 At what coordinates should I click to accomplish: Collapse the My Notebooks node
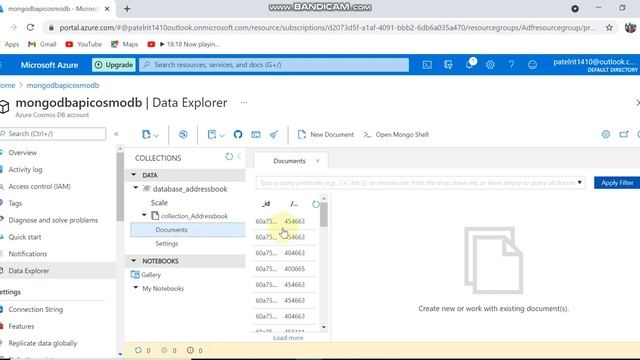tap(136, 287)
